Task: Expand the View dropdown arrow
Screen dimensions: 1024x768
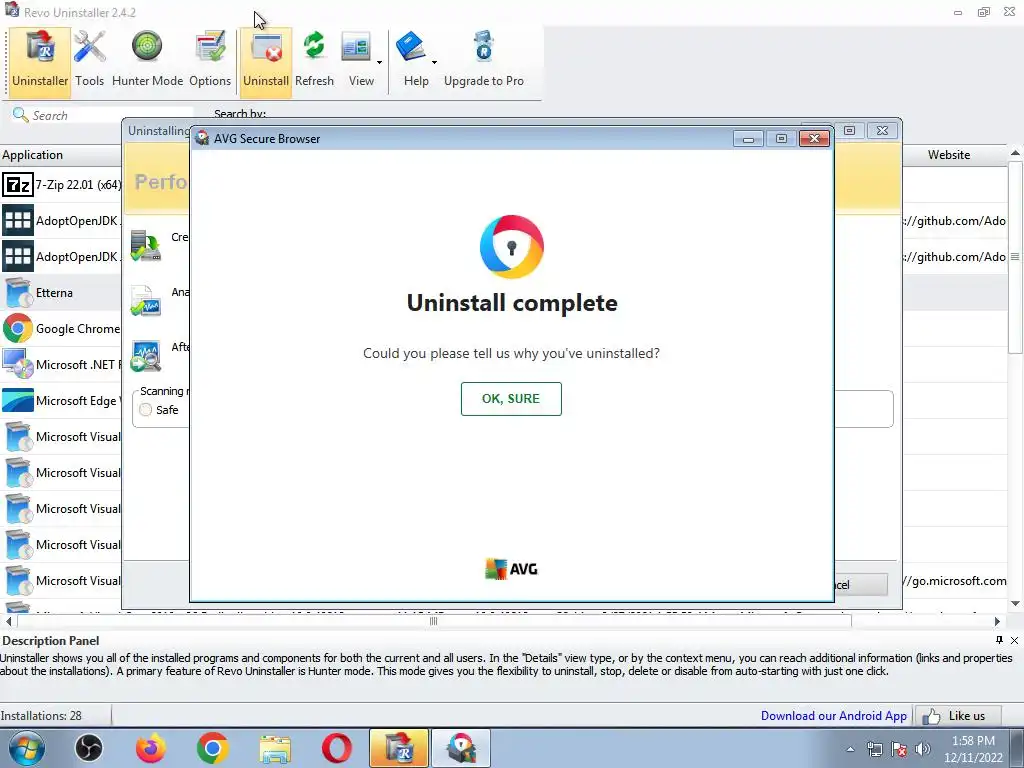Action: (379, 63)
